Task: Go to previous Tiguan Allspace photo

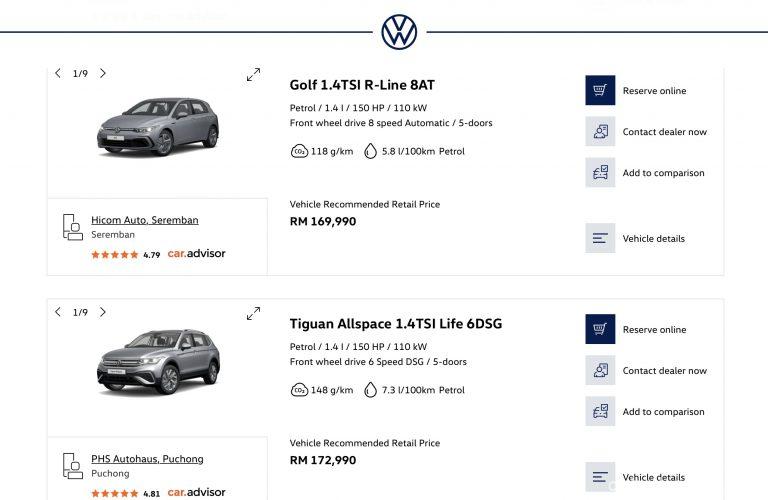Action: point(58,312)
